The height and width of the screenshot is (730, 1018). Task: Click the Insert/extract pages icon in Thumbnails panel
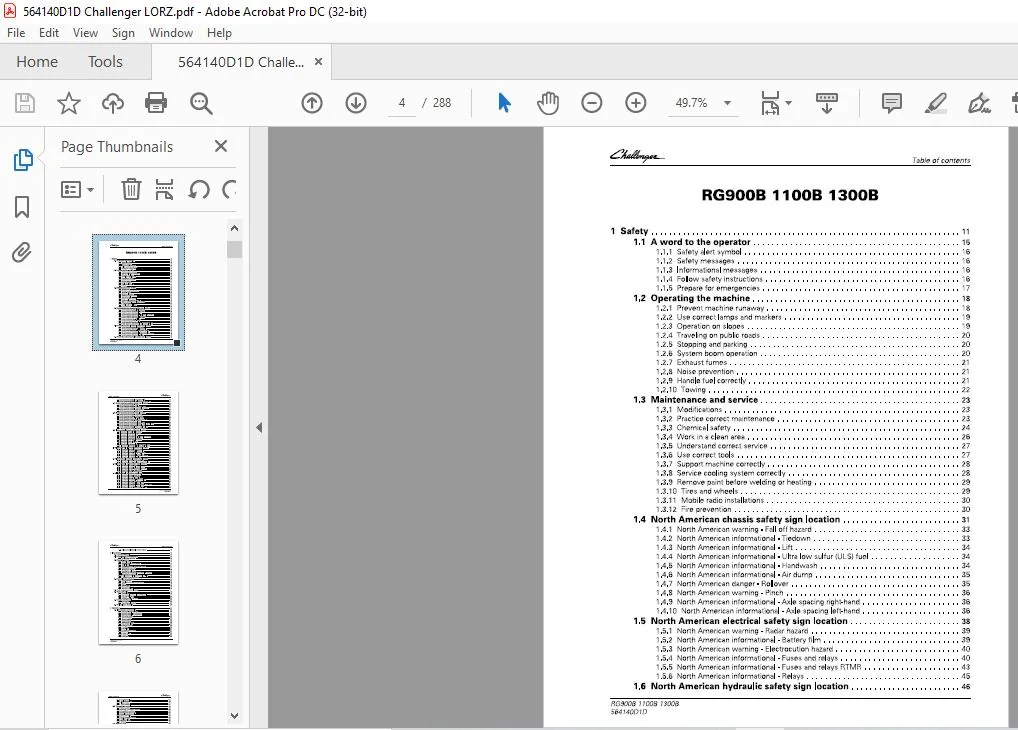[x=164, y=190]
